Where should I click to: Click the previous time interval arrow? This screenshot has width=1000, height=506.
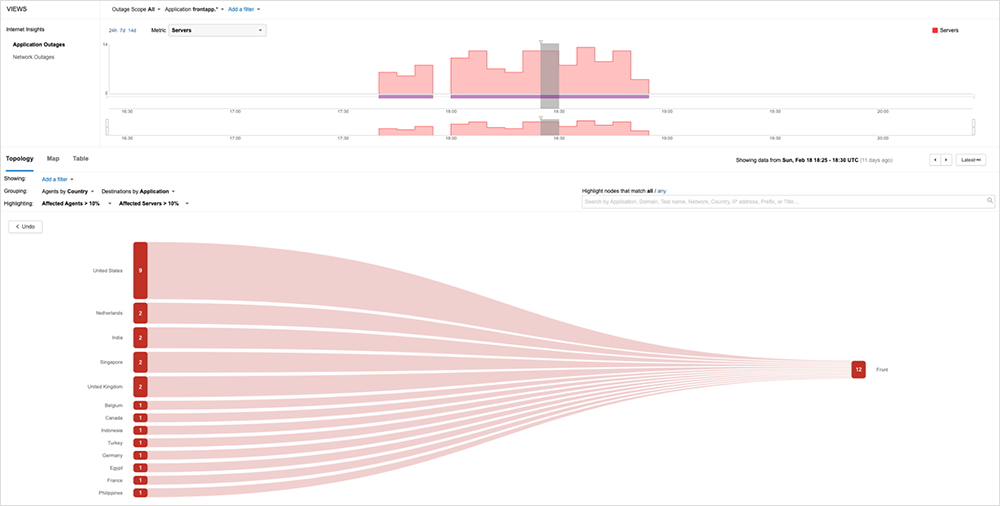[935, 159]
